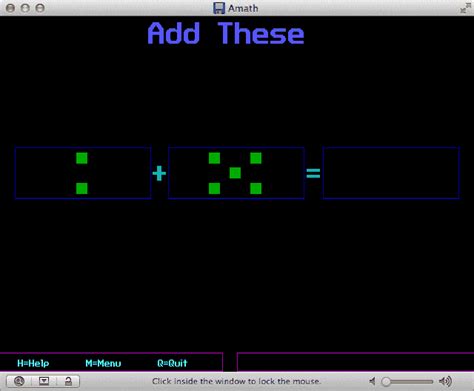Click the Add These heading

coord(226,33)
